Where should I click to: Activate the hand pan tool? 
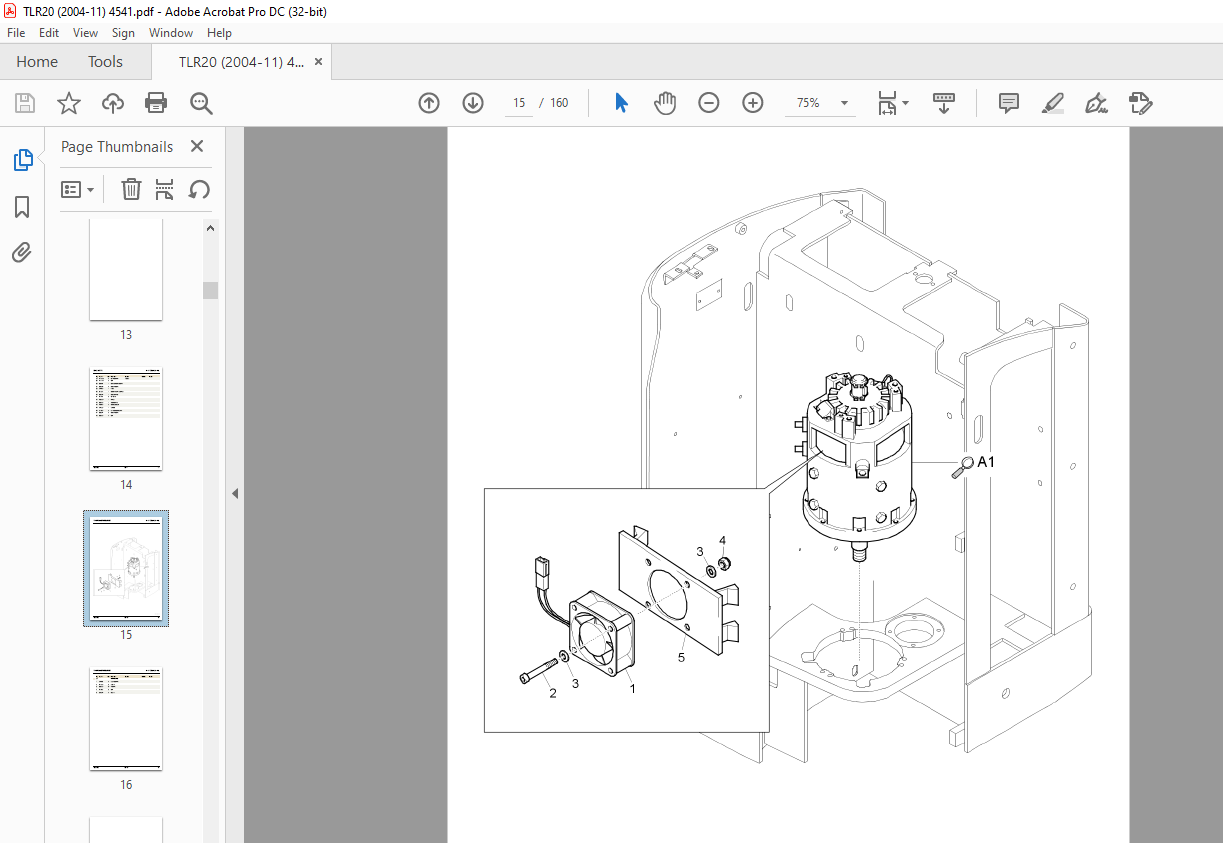tap(665, 103)
